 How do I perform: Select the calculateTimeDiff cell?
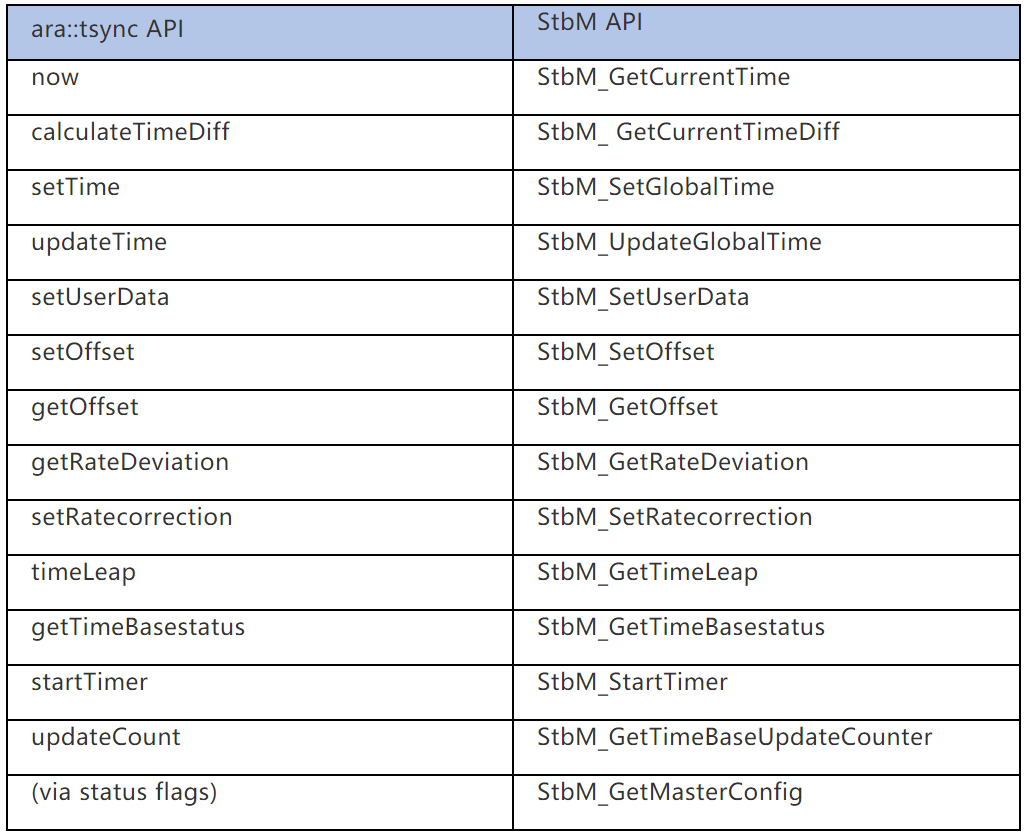[x=130, y=132]
